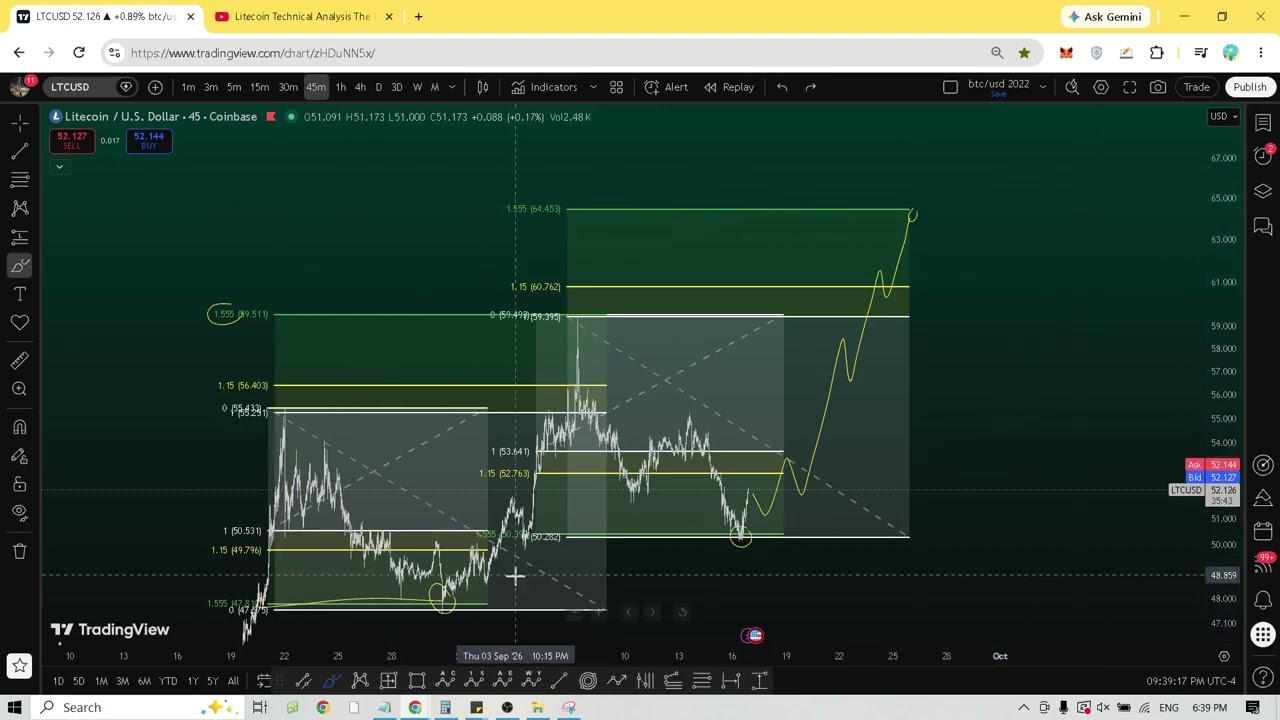Open the layout templates grid icon
The height and width of the screenshot is (720, 1280).
tap(617, 87)
